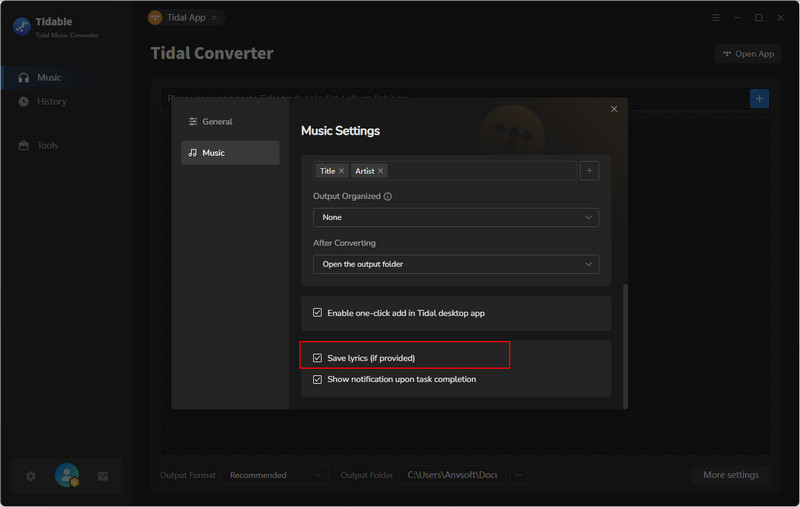Click the Music Settings heading
Image resolution: width=800 pixels, height=507 pixels.
click(x=340, y=131)
